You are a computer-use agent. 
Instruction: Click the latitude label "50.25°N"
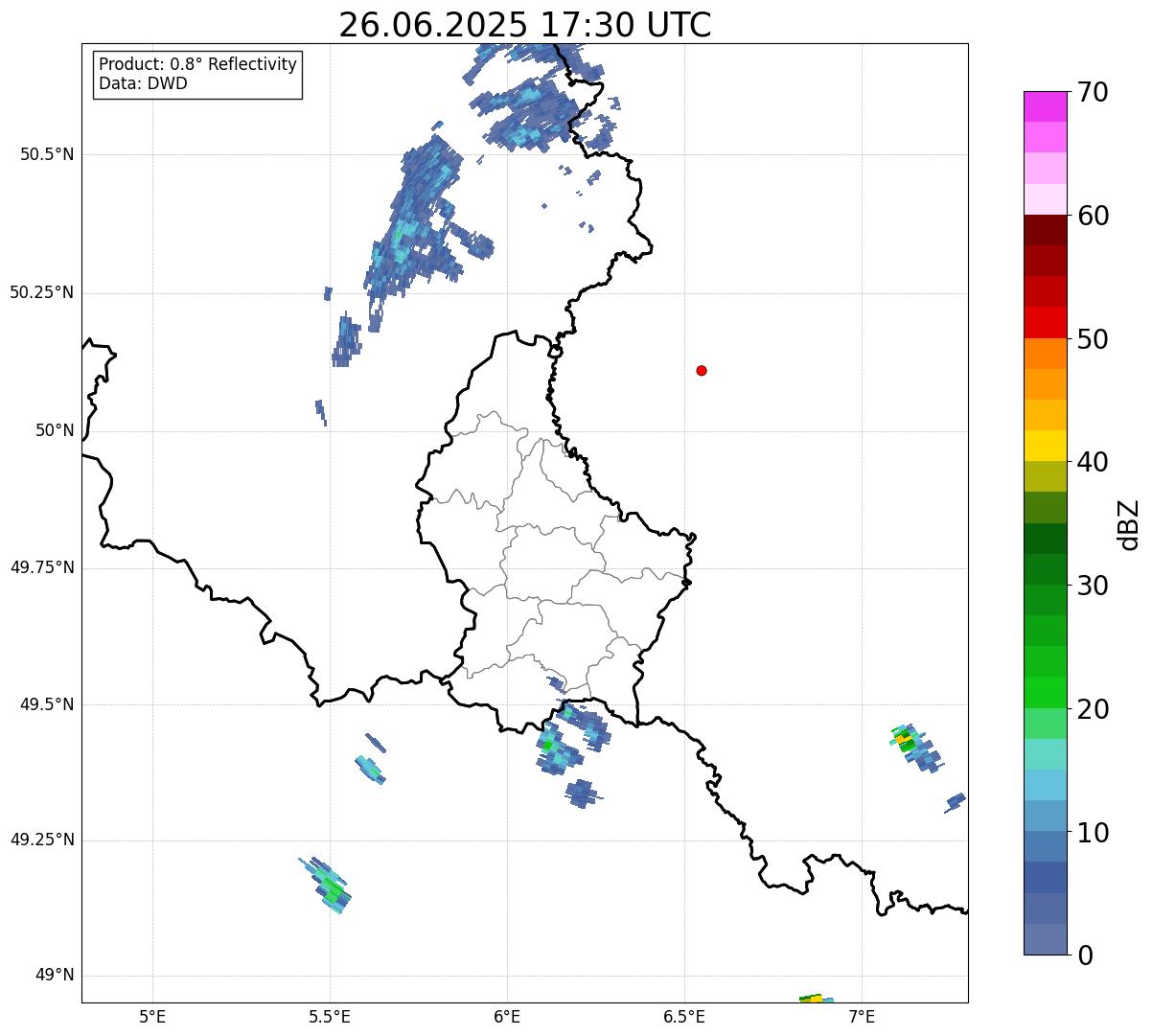tap(42, 293)
